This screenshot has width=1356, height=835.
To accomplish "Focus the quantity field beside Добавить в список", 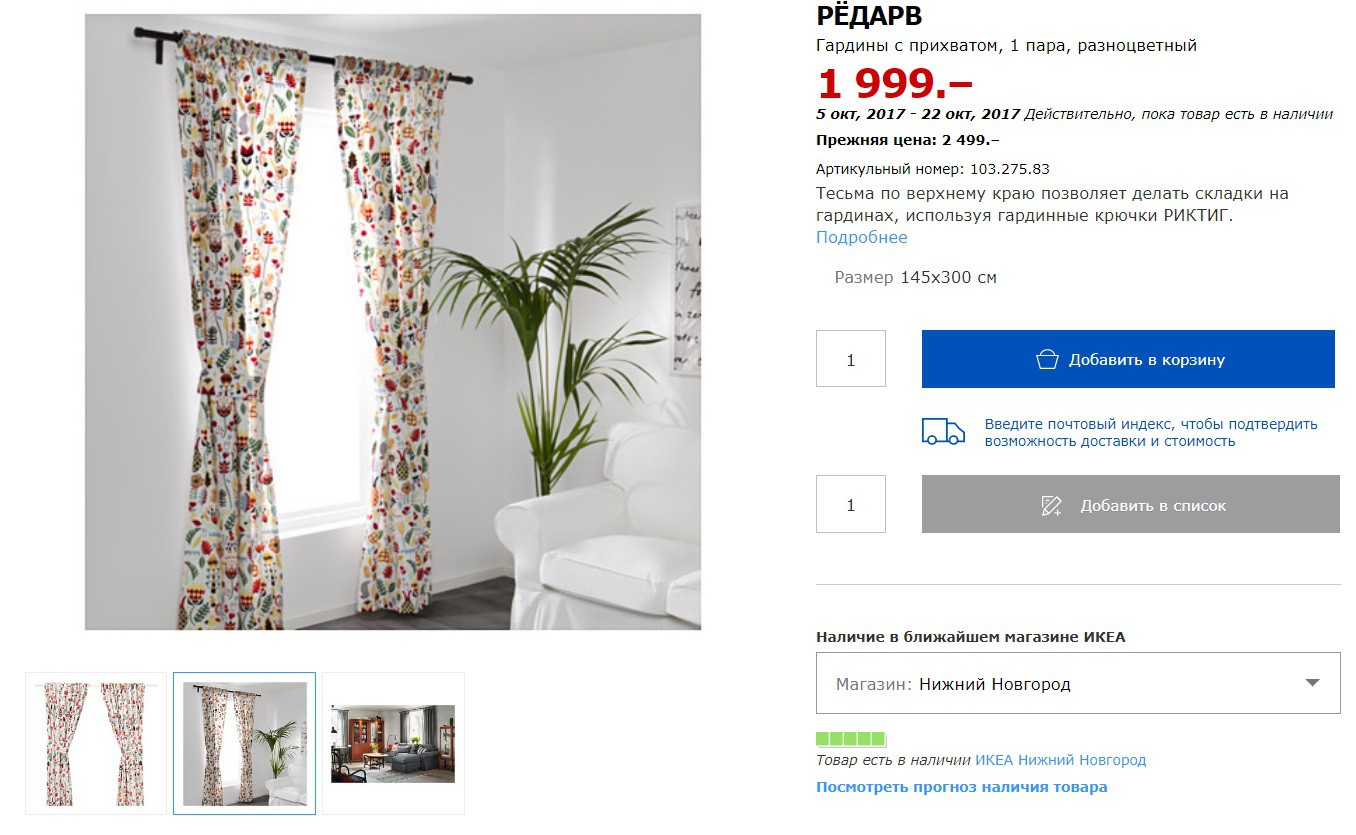I will point(851,504).
